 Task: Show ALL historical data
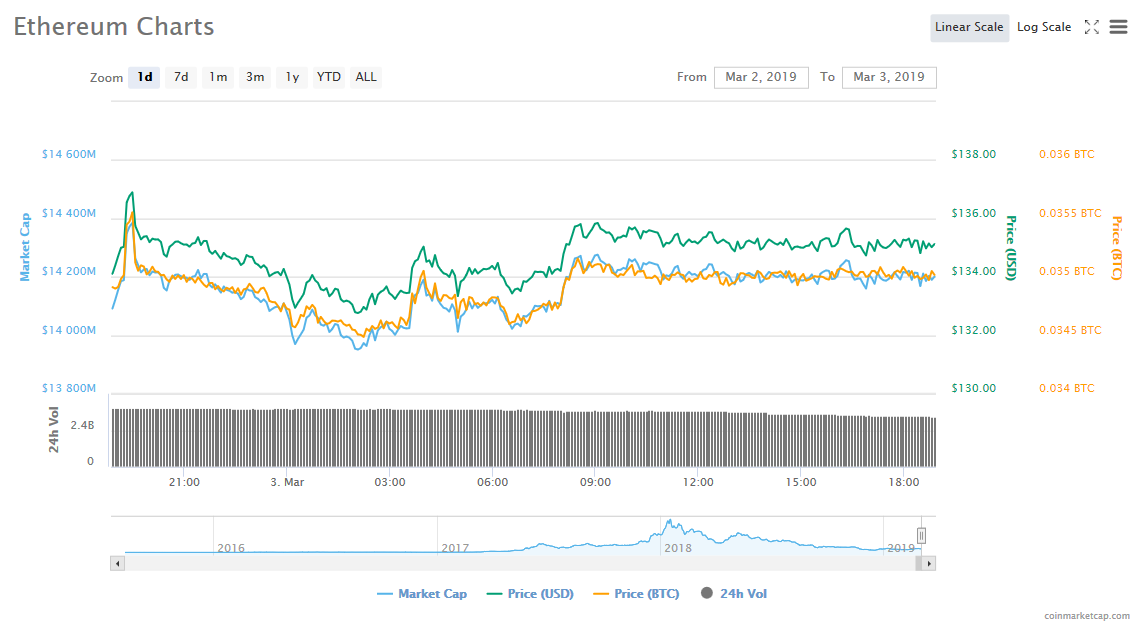(366, 77)
